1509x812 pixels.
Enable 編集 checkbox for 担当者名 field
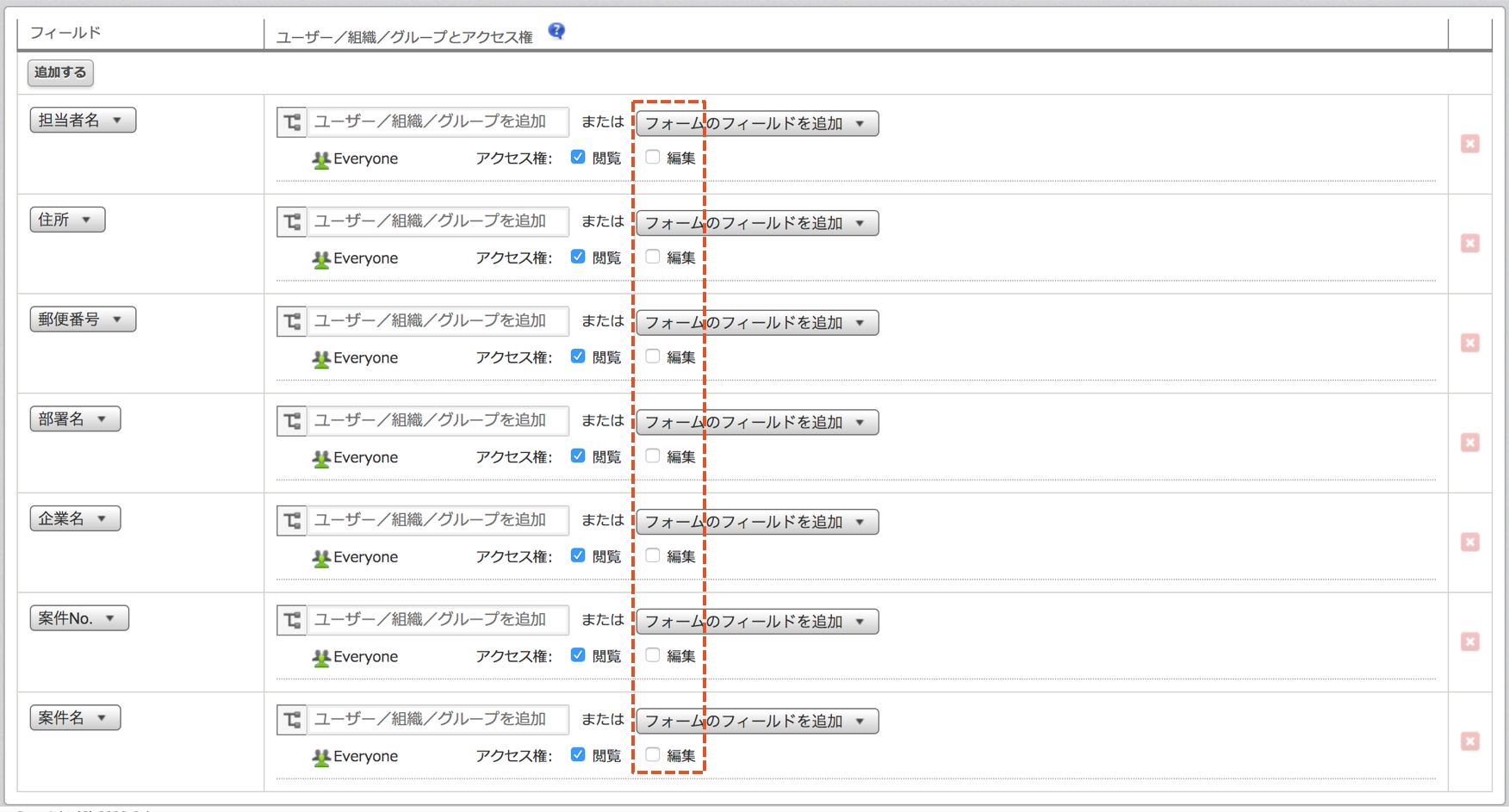pos(653,158)
